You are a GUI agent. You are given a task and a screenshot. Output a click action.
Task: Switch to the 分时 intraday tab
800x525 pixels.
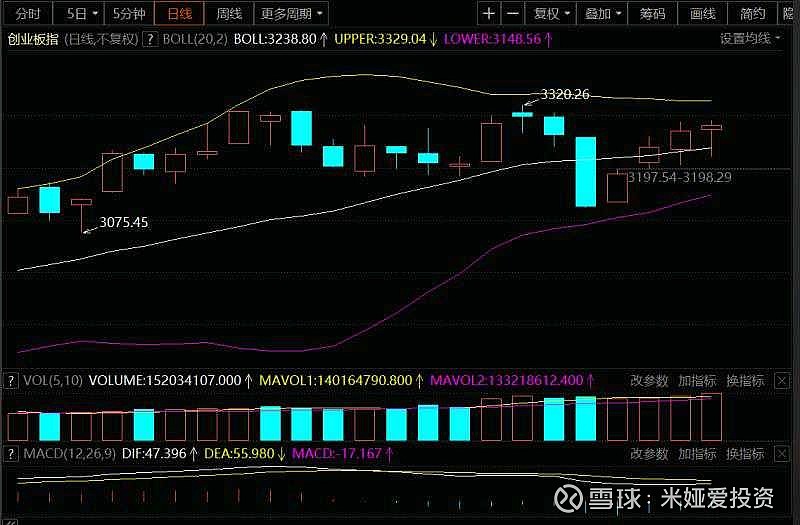pyautogui.click(x=28, y=13)
